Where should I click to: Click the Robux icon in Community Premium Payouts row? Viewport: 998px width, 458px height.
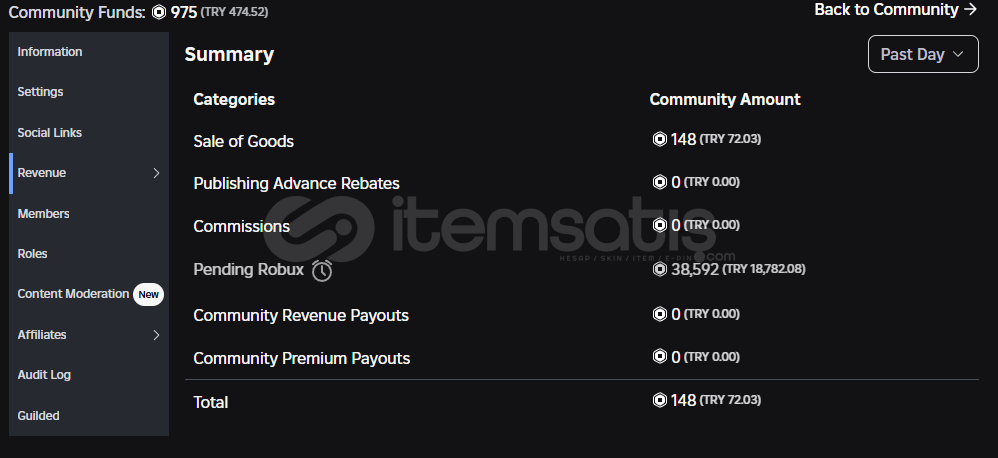pyautogui.click(x=659, y=356)
